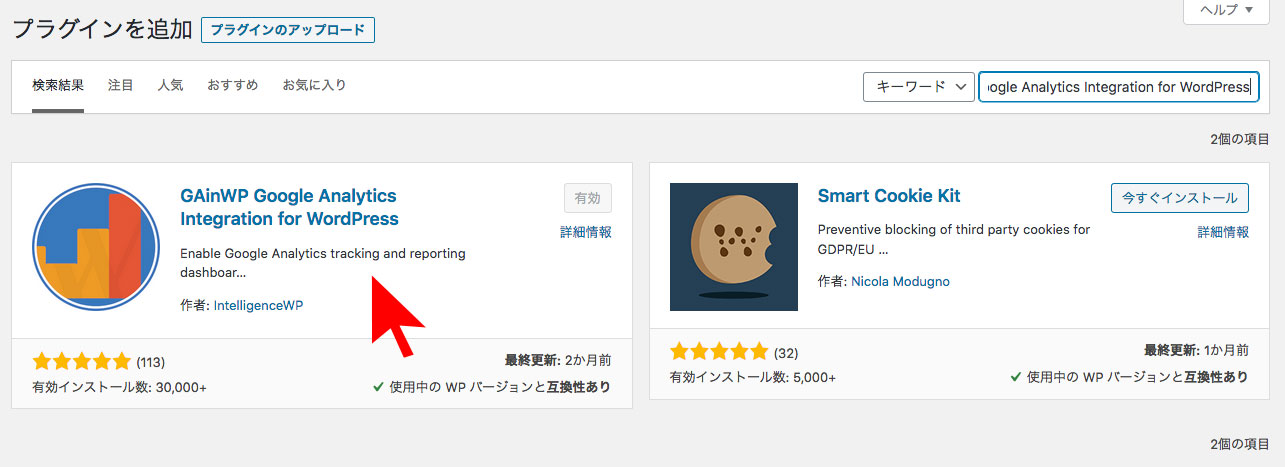Switch to the 人気 tab
Viewport: 1285px width, 467px height.
point(170,85)
